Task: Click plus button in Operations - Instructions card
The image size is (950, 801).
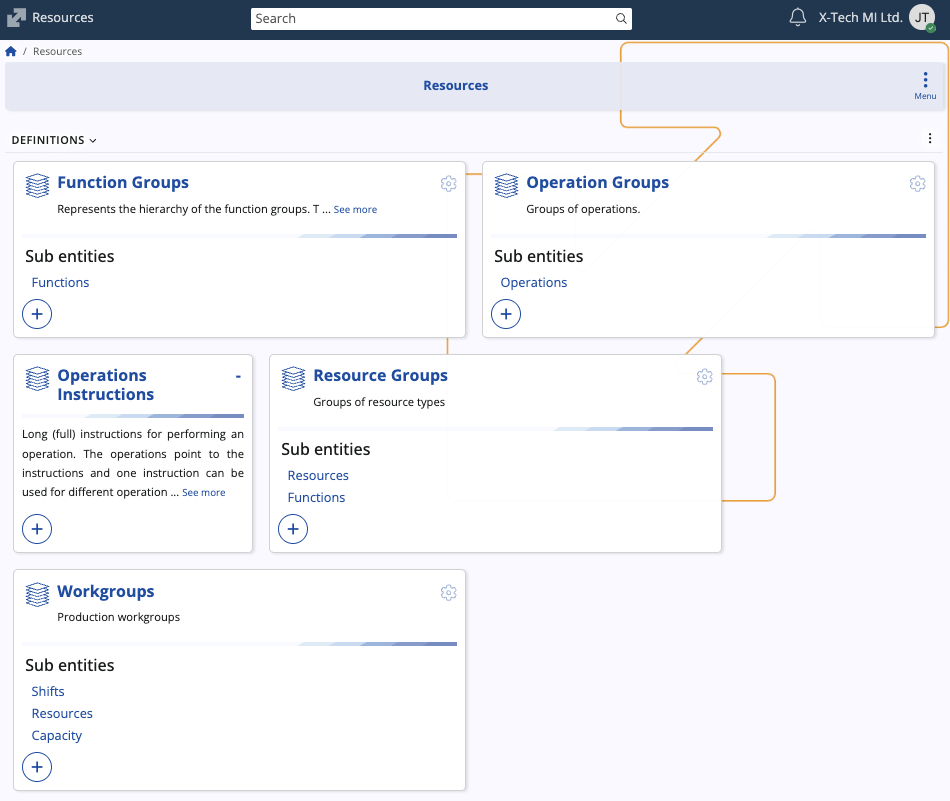Action: pyautogui.click(x=37, y=529)
